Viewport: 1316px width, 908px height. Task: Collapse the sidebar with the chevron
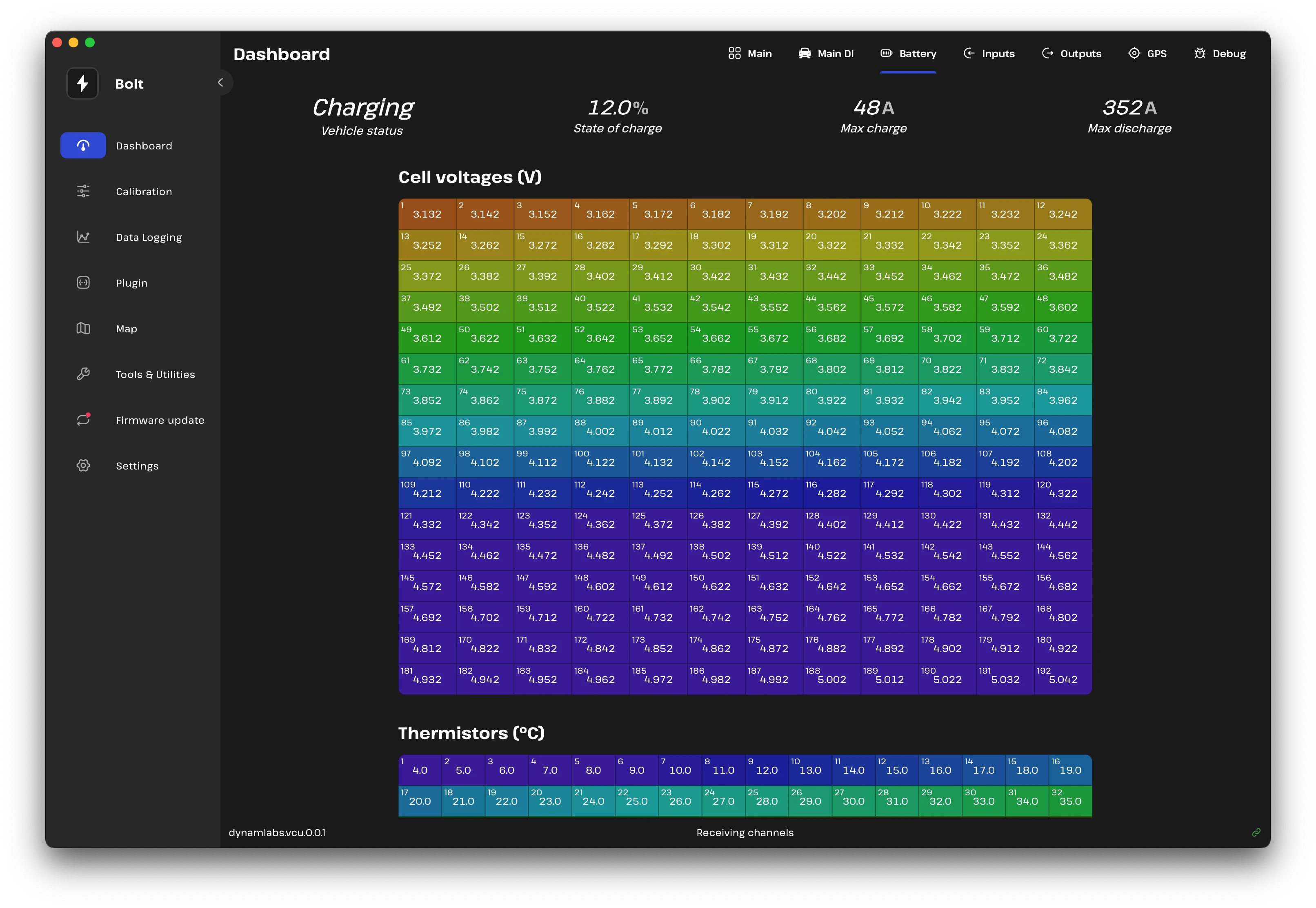click(x=221, y=83)
